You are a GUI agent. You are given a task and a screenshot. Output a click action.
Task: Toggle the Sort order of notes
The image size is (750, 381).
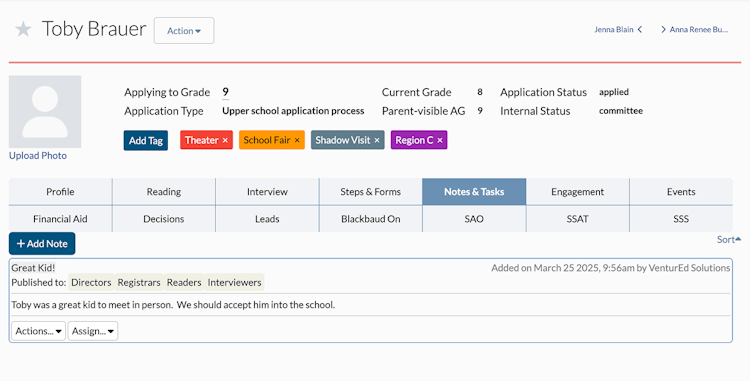coord(728,239)
